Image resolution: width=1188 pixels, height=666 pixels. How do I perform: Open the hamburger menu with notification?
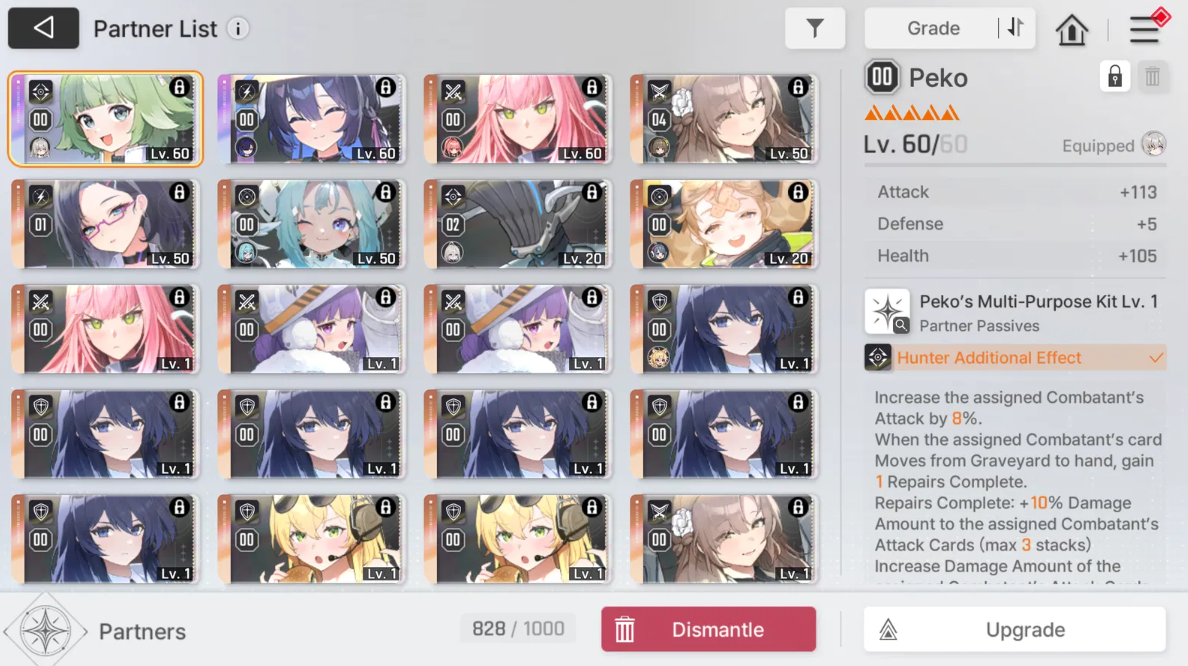(1146, 29)
